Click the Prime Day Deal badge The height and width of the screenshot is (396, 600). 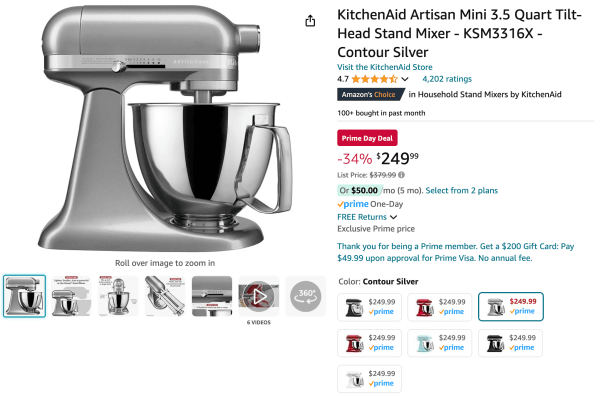(367, 138)
